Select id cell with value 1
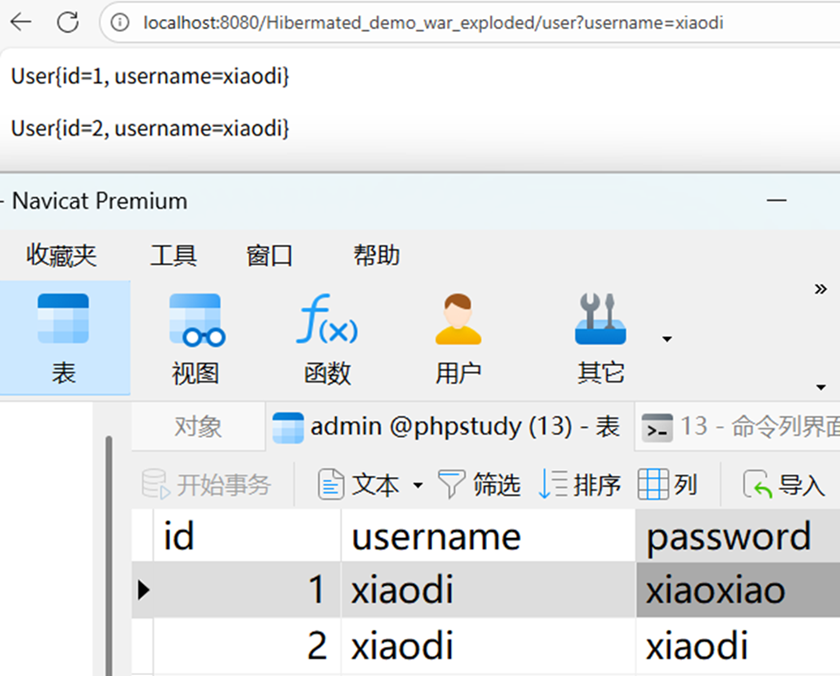840x676 pixels. click(x=247, y=590)
